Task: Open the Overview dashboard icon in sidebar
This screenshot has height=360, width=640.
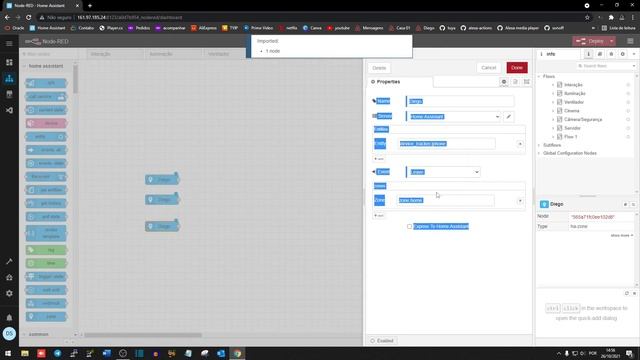Action: click(9, 62)
